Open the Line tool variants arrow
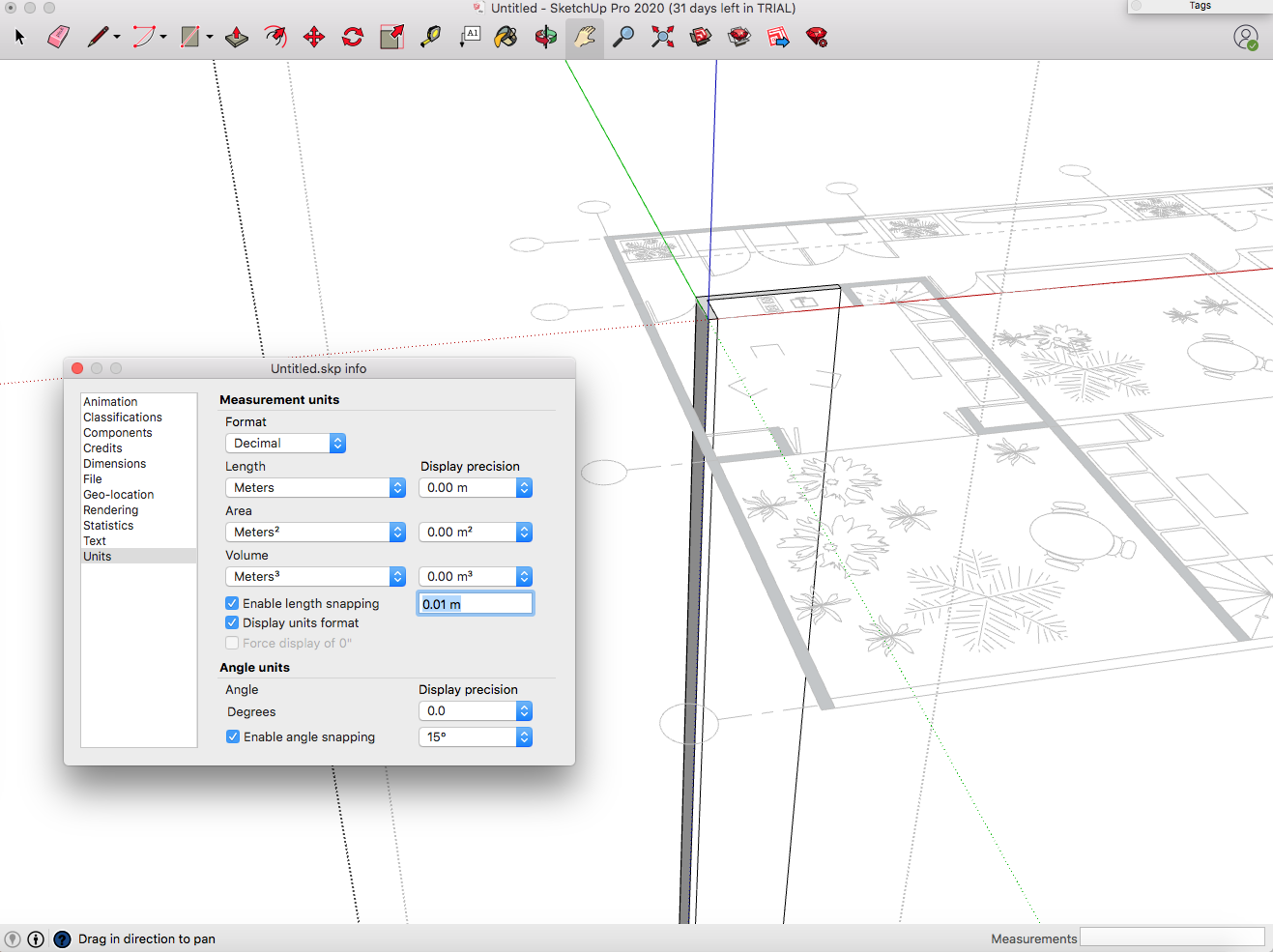Screen dimensions: 1273x952 117,38
